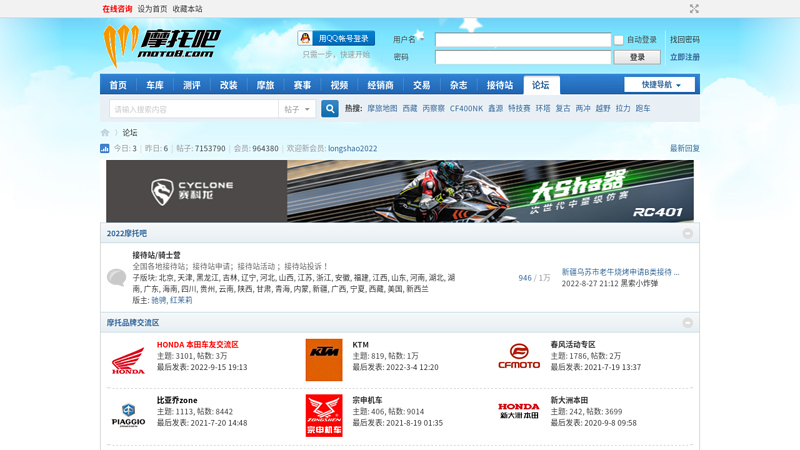Click the 设为首页 link
800x450 pixels.
152,9
